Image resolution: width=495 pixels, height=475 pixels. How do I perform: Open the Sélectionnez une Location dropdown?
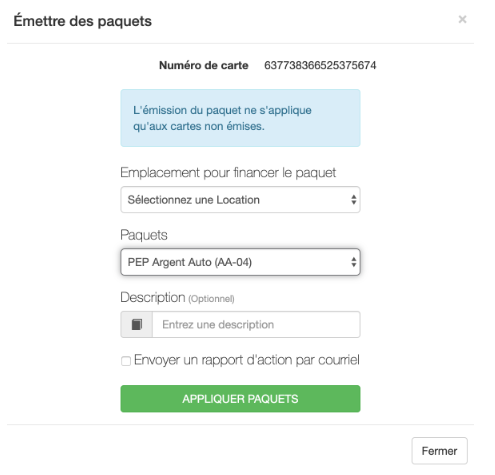pyautogui.click(x=240, y=200)
